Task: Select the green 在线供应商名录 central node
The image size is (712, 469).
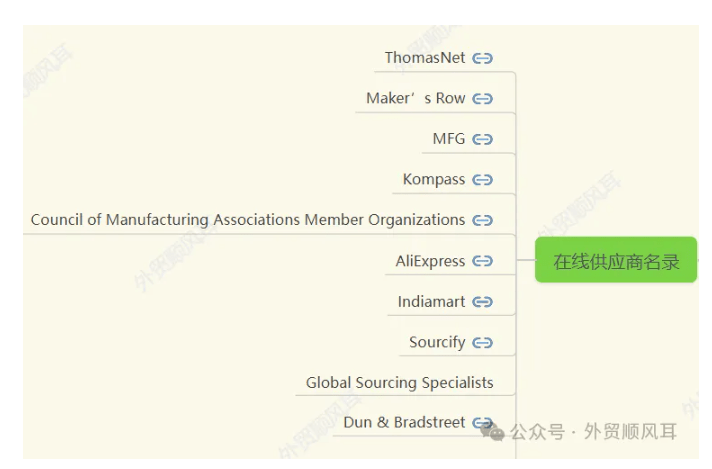Action: coord(616,260)
